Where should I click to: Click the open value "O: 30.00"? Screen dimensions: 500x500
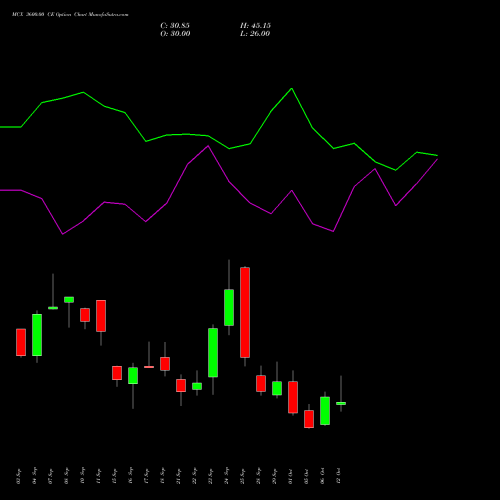click(175, 34)
